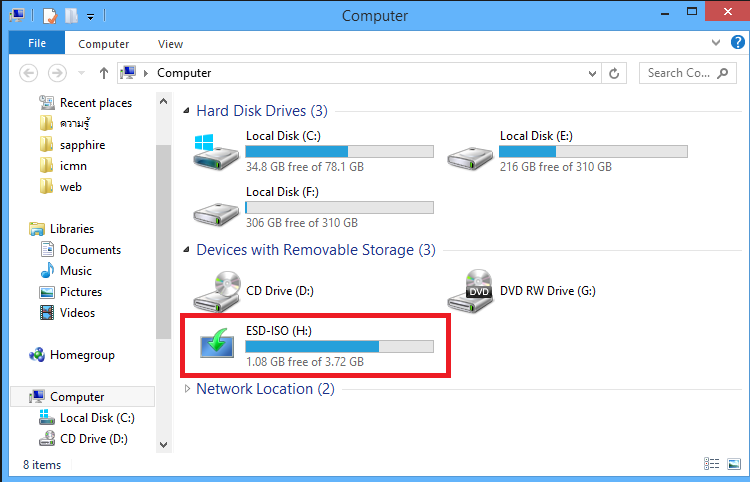The height and width of the screenshot is (482, 750).
Task: Select the DVD RW Drive (G:) icon
Action: (470, 291)
